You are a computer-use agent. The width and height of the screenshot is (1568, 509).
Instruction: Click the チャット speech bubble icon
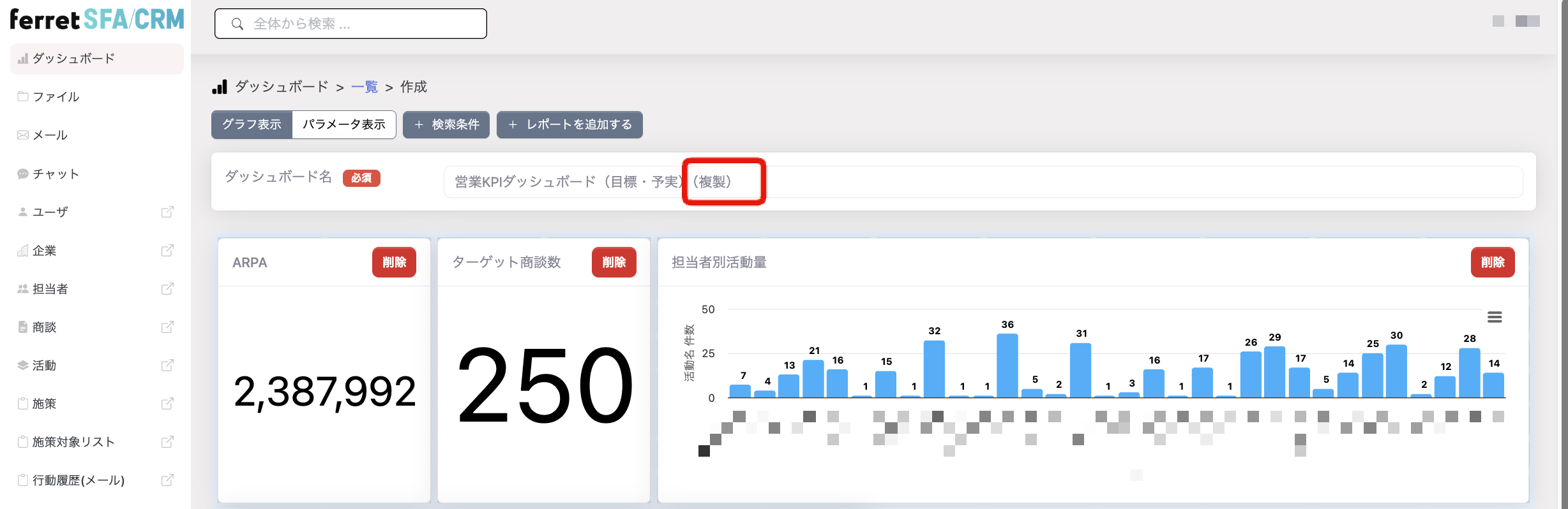(x=23, y=173)
